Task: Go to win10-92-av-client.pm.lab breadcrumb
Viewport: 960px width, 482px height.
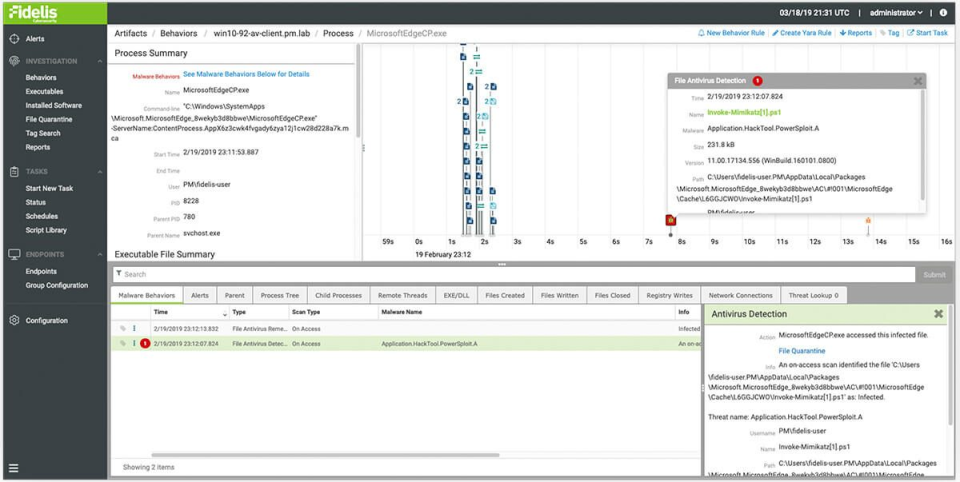Action: pyautogui.click(x=263, y=33)
